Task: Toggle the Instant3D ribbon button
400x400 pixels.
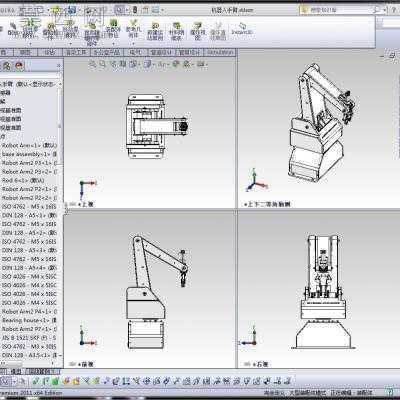Action: (242, 29)
